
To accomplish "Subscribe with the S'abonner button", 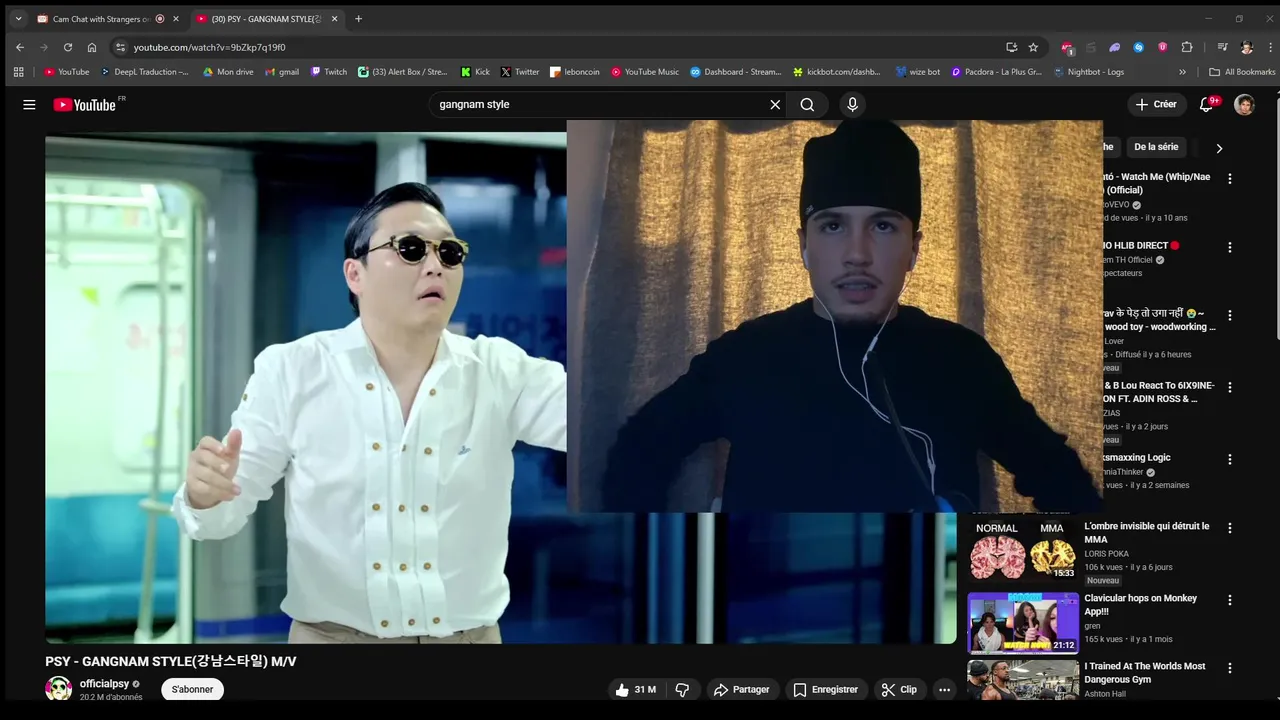I will [193, 690].
